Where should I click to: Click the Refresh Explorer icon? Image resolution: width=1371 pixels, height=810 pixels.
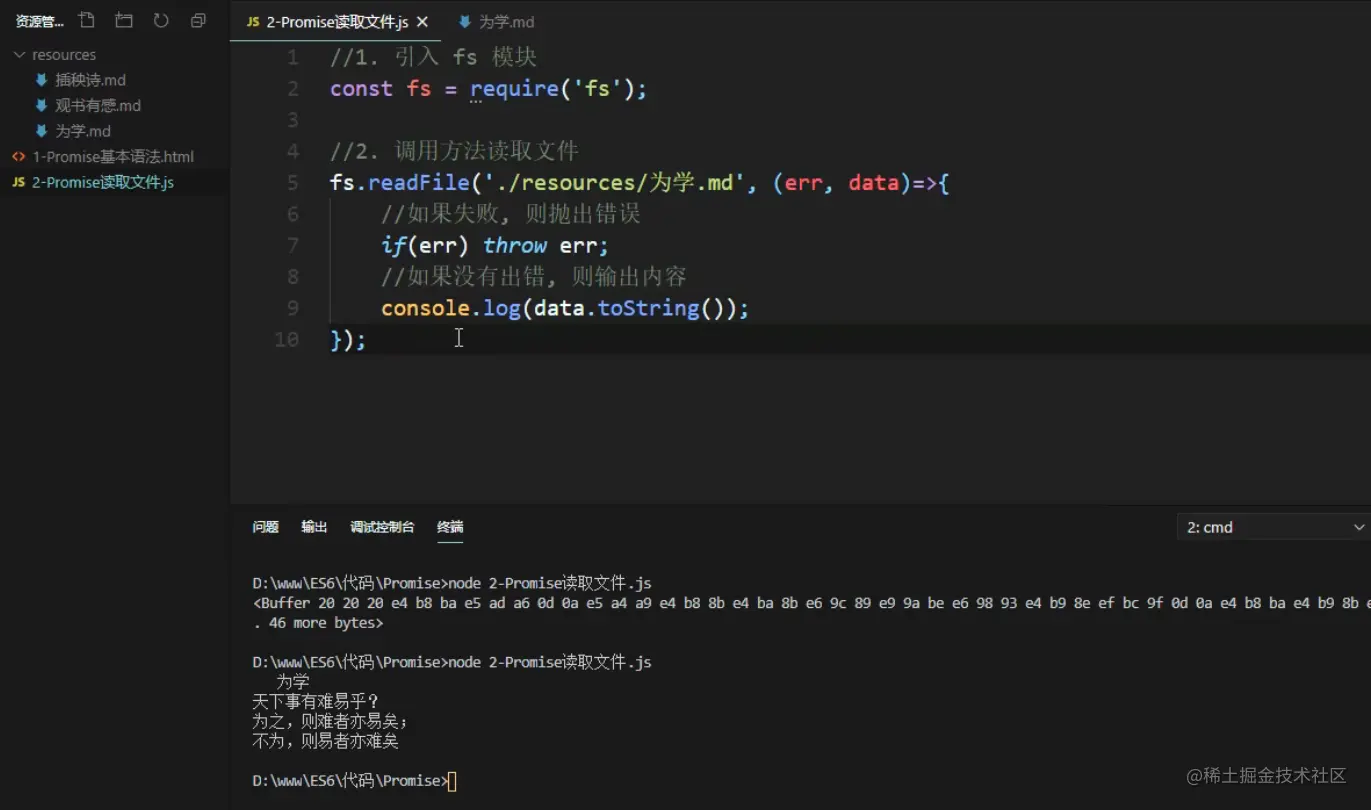click(x=161, y=20)
